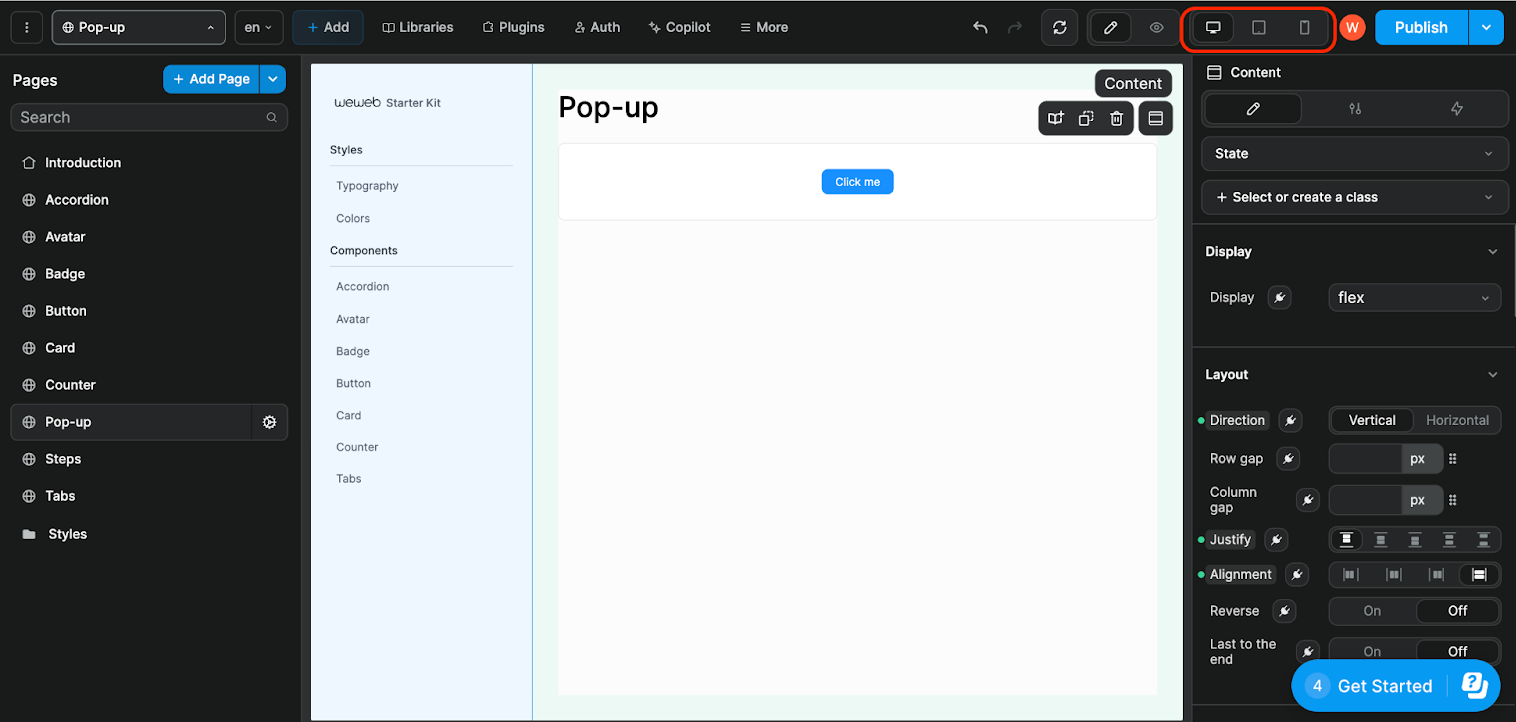Viewport: 1516px width, 722px height.
Task: Expand the State selector
Action: pos(1354,153)
